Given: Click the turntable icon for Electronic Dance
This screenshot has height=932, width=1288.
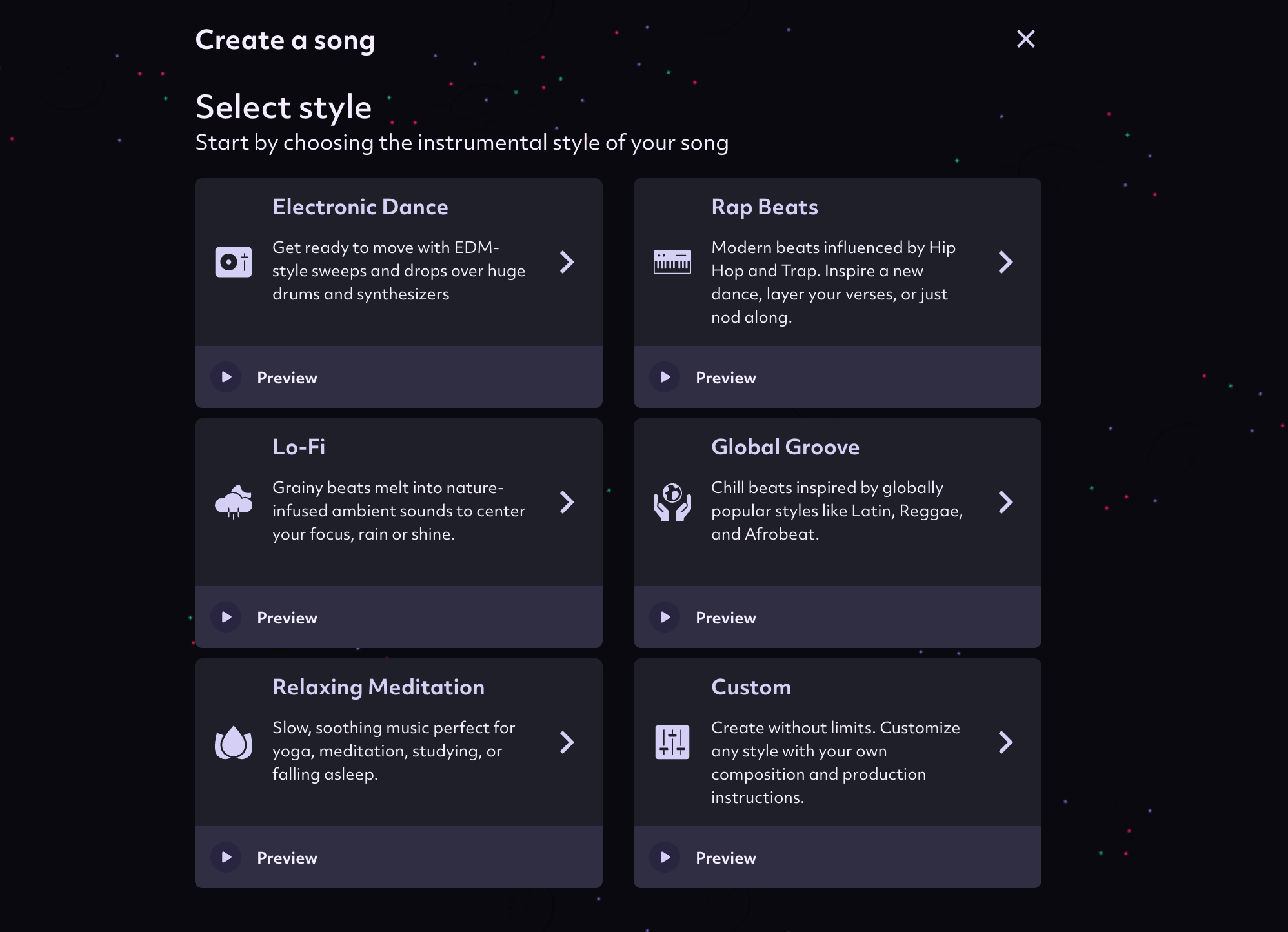Looking at the screenshot, I should click(x=233, y=262).
